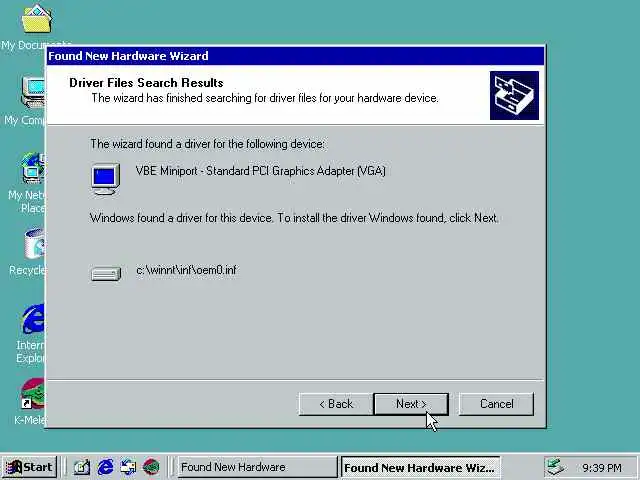Click the Driver Files Search Results heading

tap(146, 83)
